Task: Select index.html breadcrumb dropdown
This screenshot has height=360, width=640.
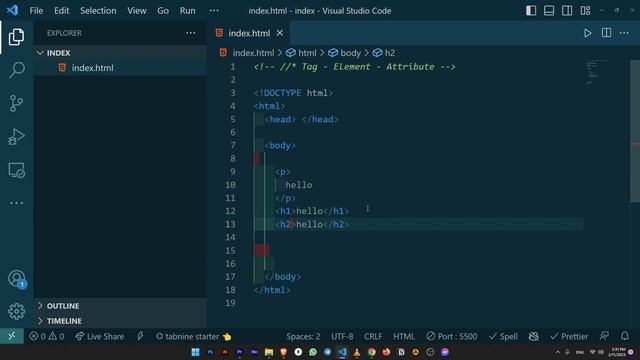Action: point(247,53)
